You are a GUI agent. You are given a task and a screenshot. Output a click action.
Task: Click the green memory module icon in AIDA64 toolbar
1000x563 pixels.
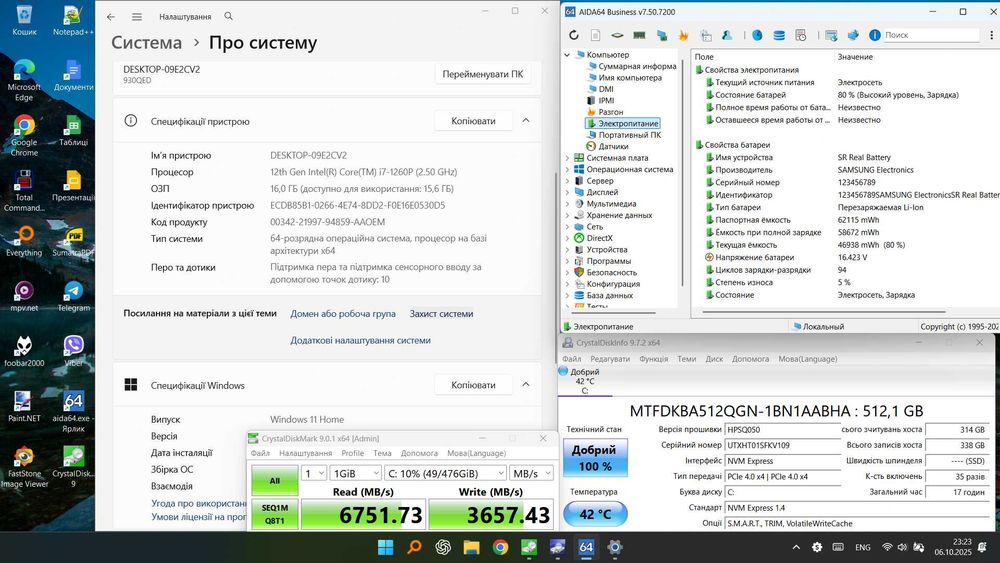click(x=639, y=35)
